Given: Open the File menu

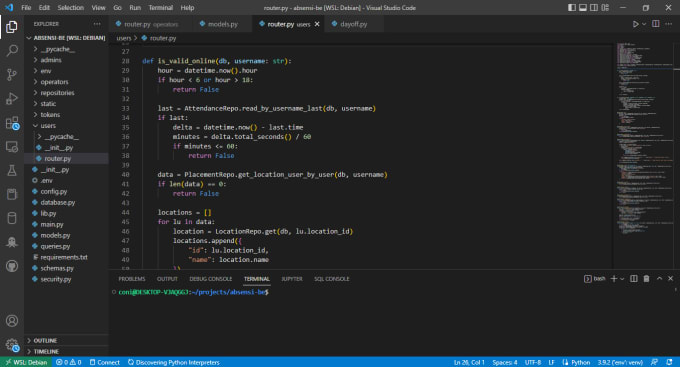Looking at the screenshot, I should click(26, 7).
